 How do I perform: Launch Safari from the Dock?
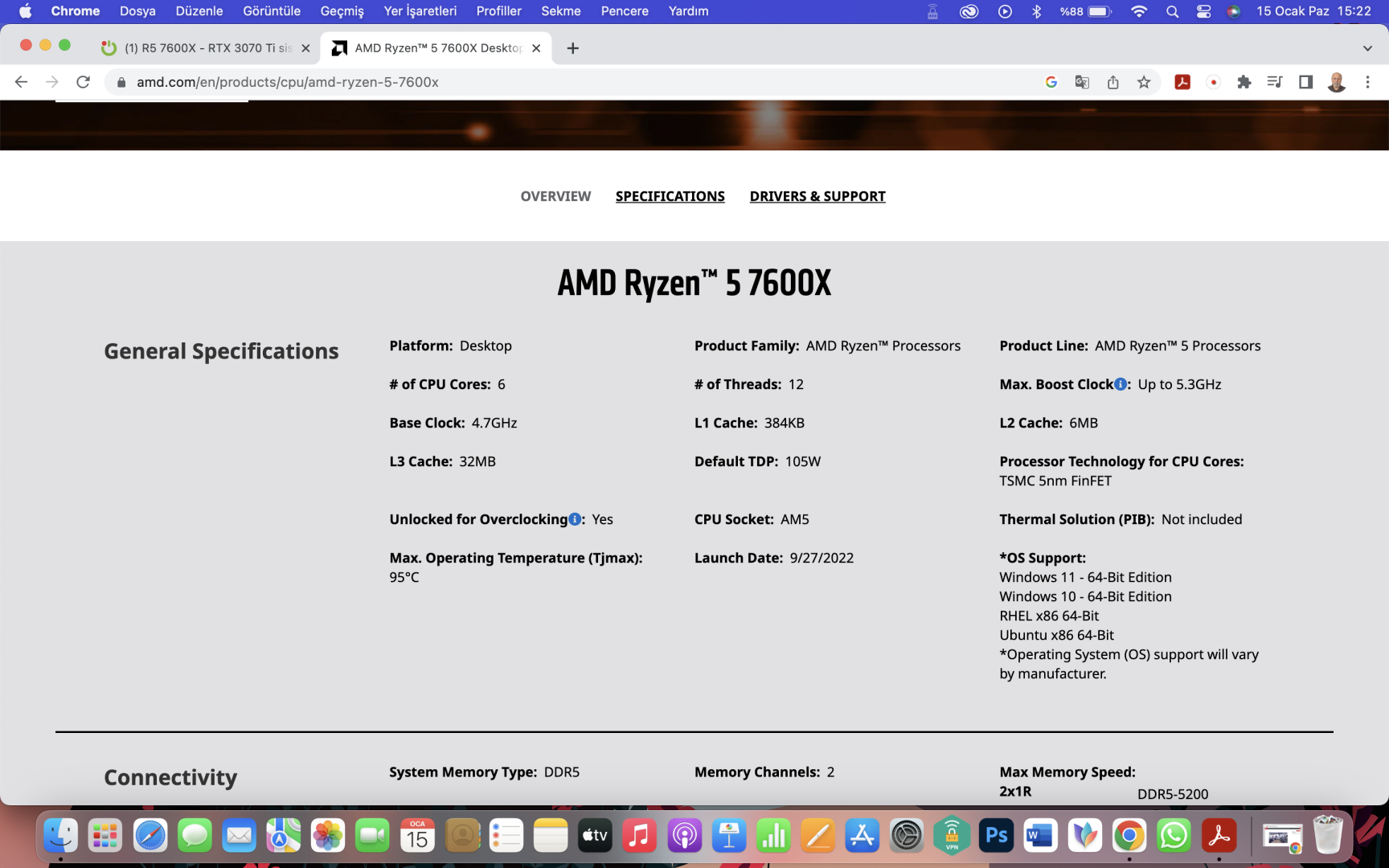click(x=150, y=836)
